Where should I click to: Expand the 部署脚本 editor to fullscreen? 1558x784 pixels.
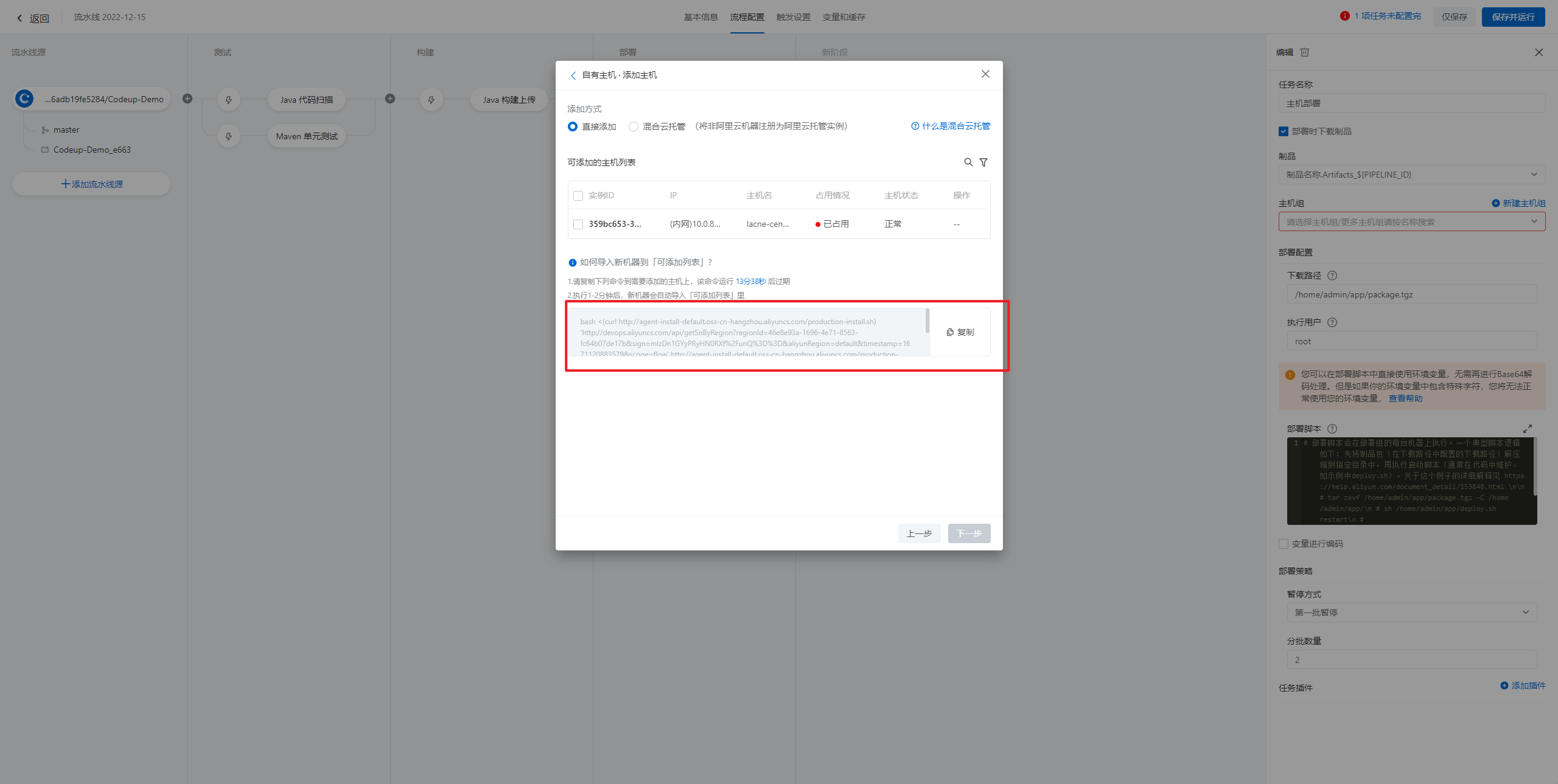(x=1527, y=429)
